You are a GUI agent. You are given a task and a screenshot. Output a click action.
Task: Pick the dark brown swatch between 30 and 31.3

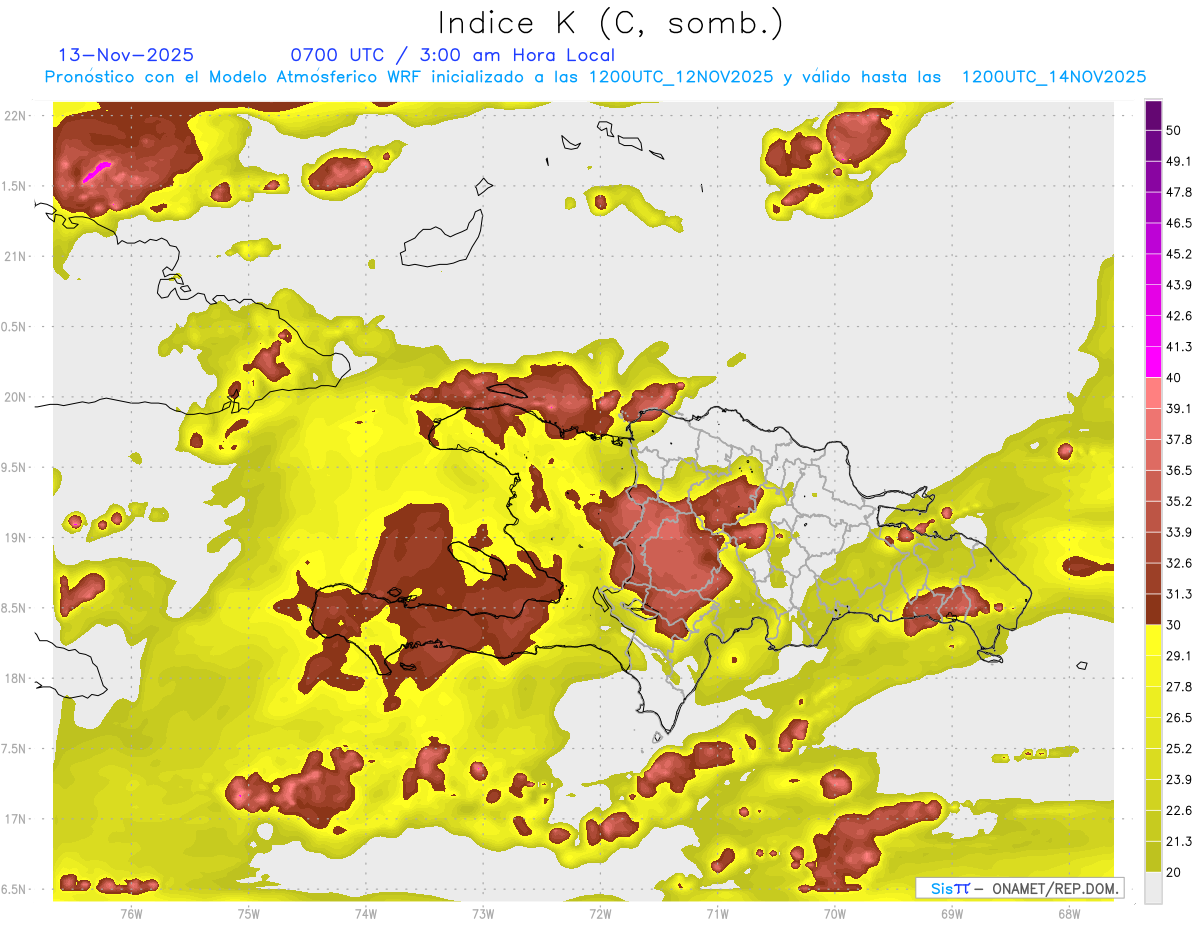click(1153, 609)
